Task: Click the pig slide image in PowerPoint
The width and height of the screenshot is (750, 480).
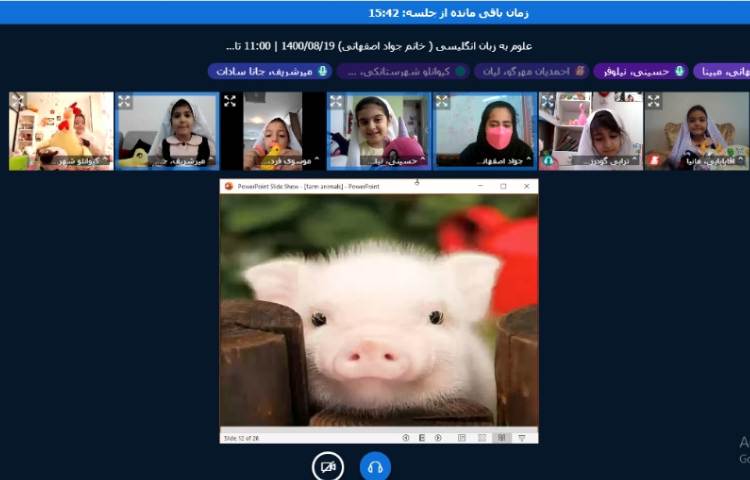Action: (379, 310)
